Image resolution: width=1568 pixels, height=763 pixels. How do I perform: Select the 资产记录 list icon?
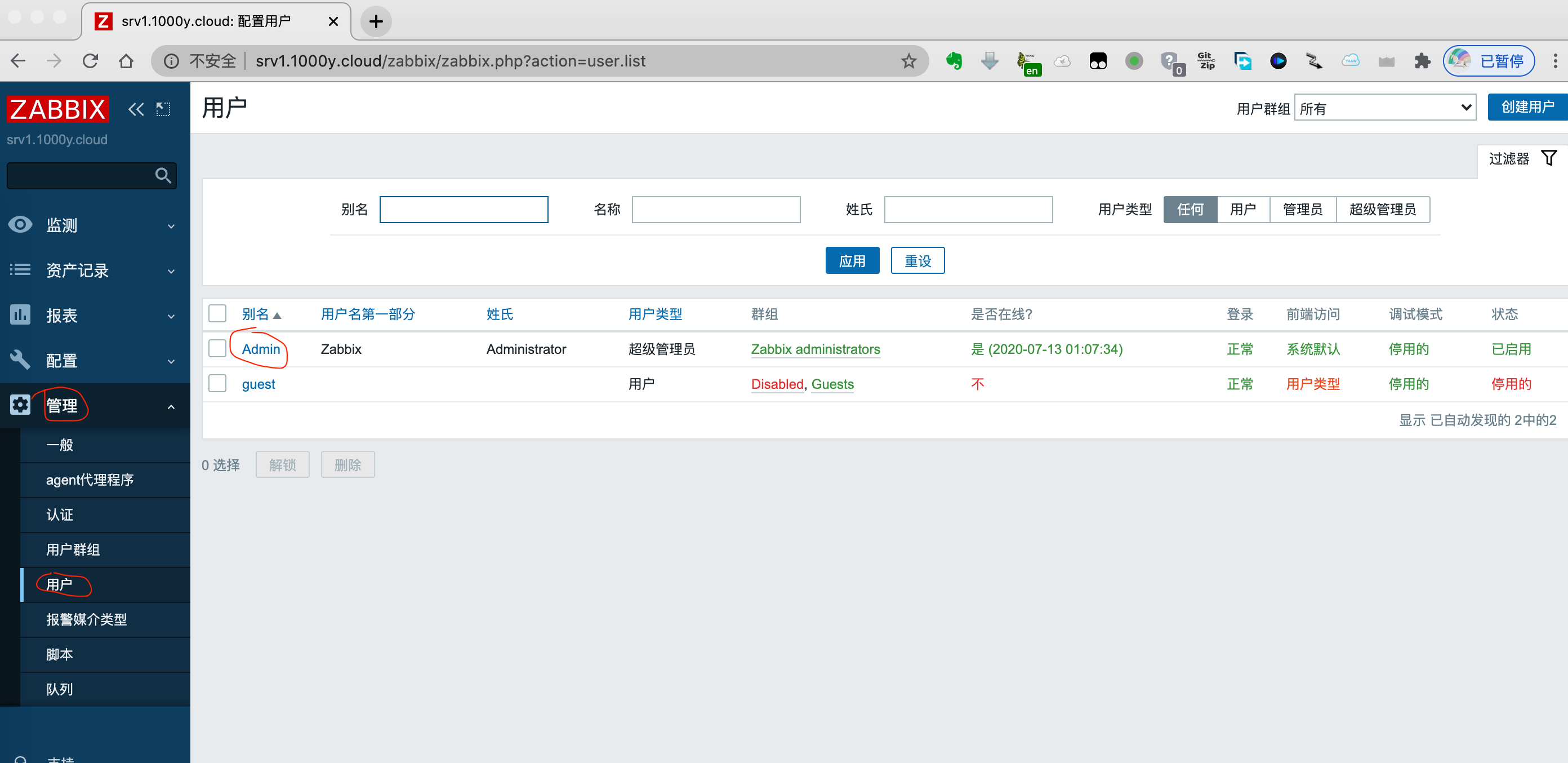20,270
